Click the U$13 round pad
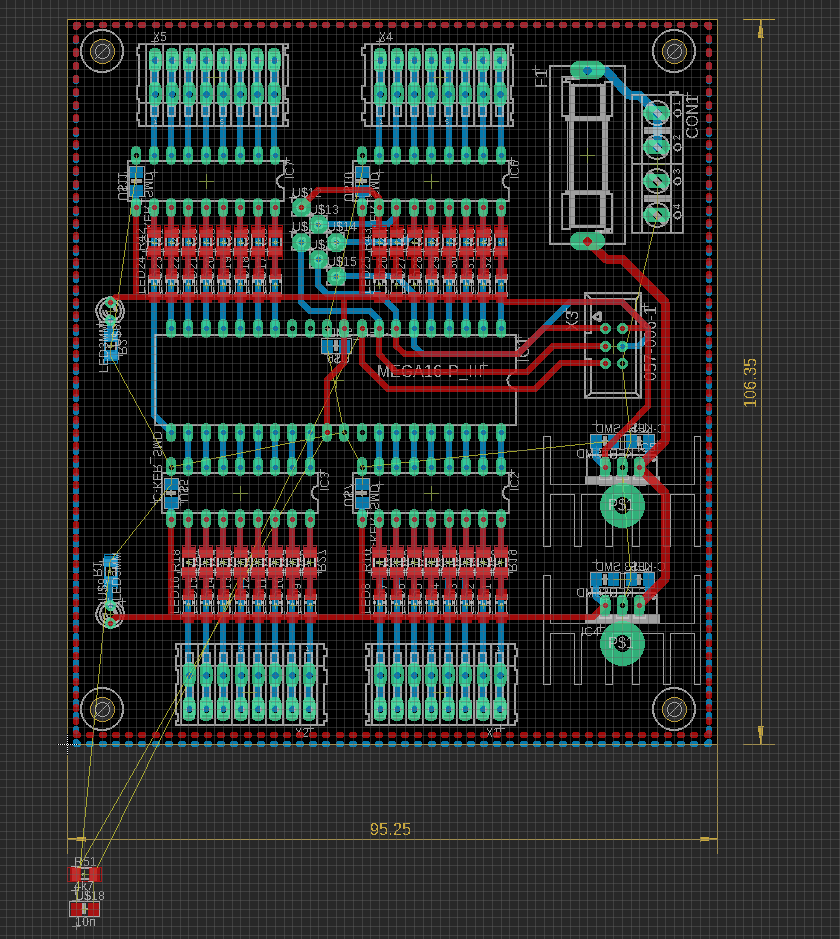 pyautogui.click(x=300, y=206)
